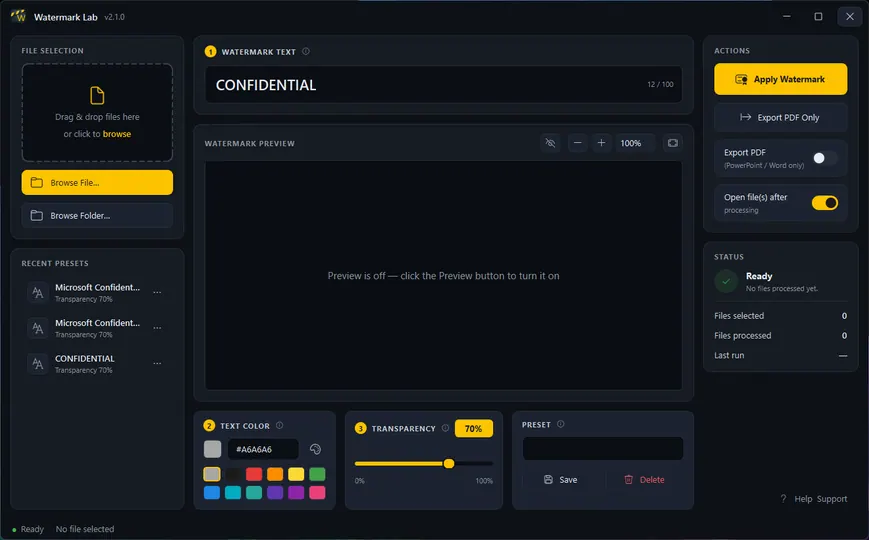The height and width of the screenshot is (540, 869).
Task: Click the empty preset name field
Action: [602, 449]
